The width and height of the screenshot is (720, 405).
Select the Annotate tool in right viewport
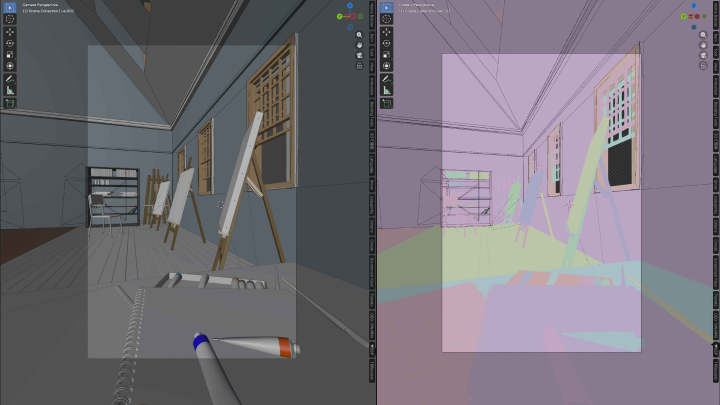pyautogui.click(x=386, y=79)
